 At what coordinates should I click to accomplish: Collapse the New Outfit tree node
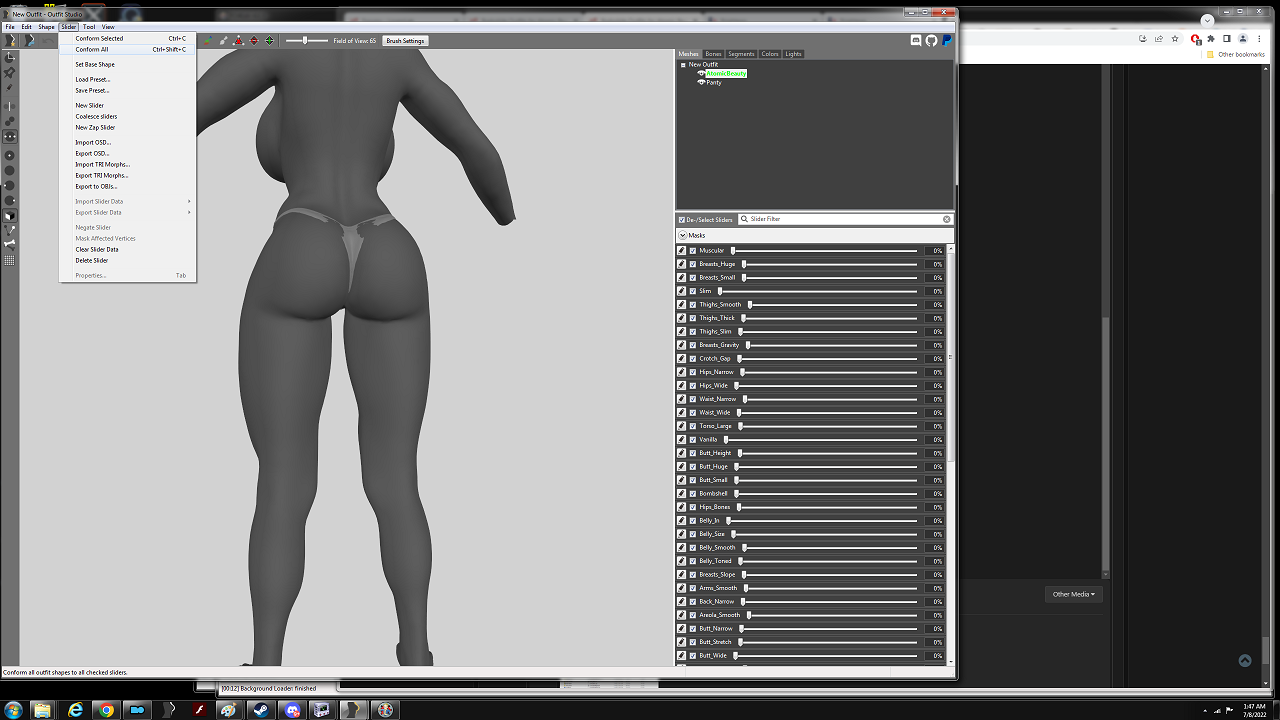pyautogui.click(x=683, y=65)
